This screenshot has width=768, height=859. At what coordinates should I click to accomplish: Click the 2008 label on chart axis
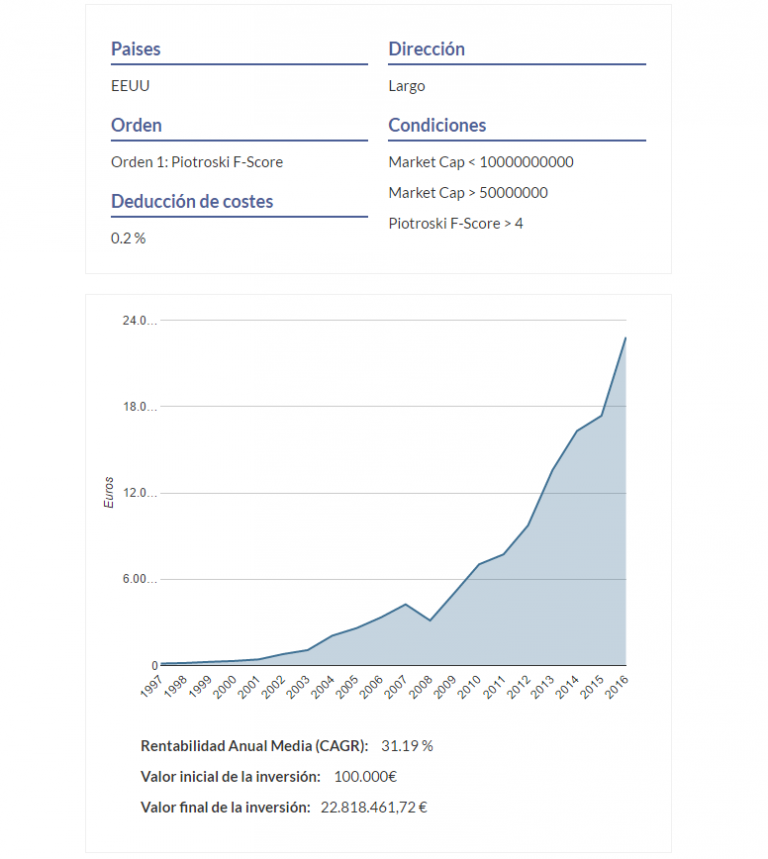(421, 687)
